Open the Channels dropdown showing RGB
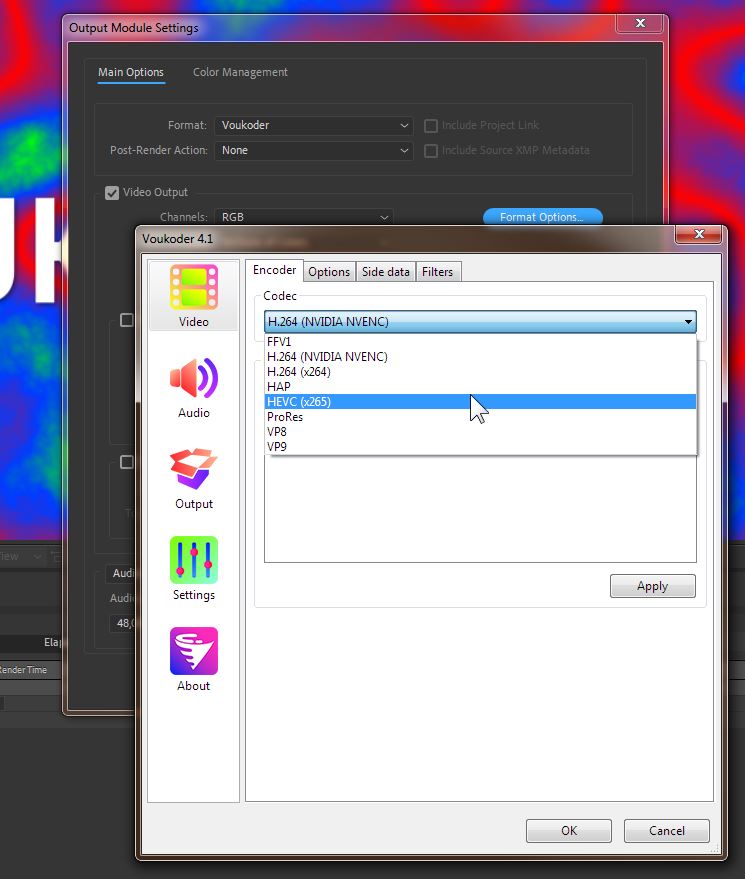The width and height of the screenshot is (745, 879). 304,217
